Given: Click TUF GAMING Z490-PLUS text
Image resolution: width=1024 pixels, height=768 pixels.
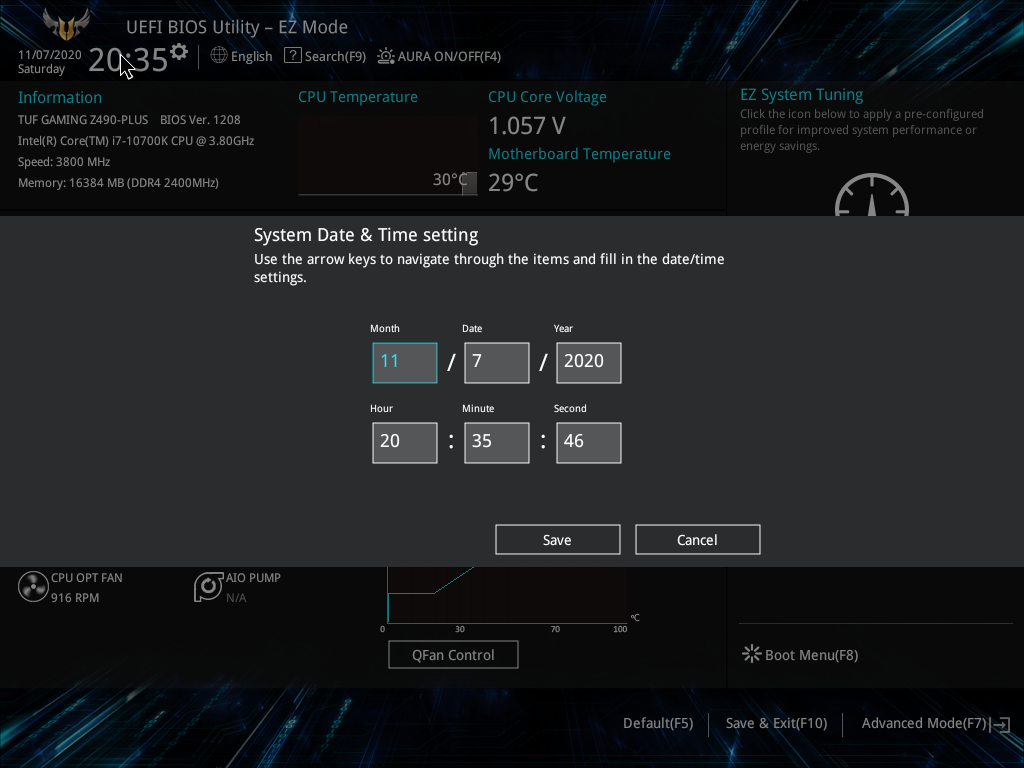Looking at the screenshot, I should [83, 120].
